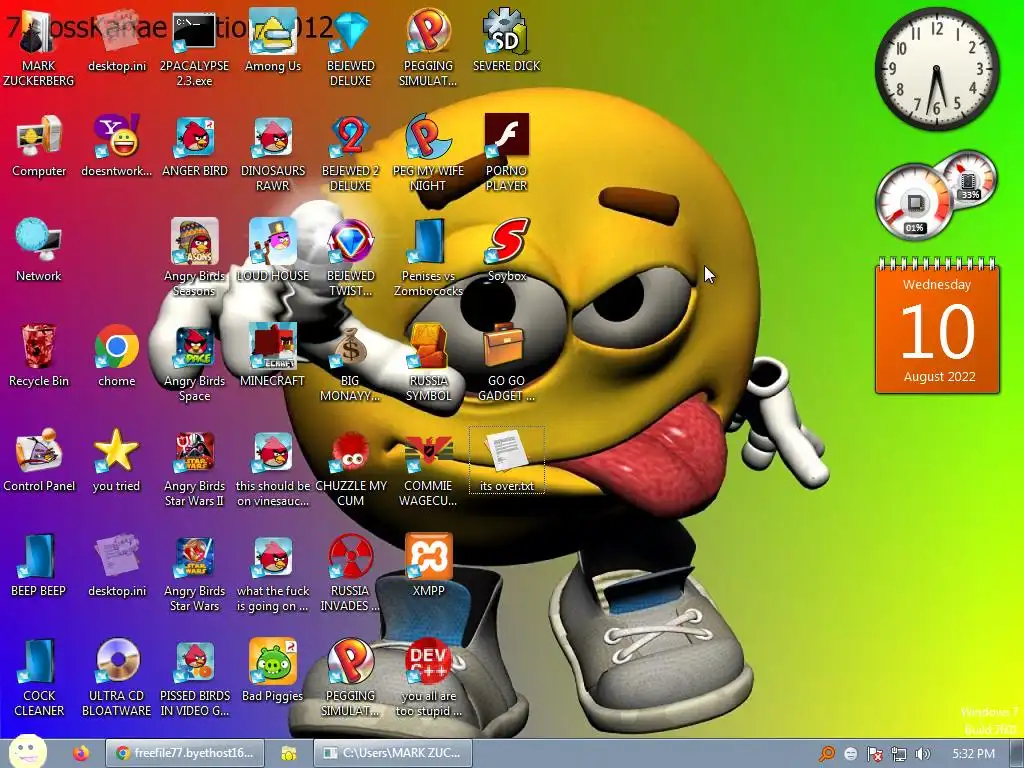1024x768 pixels.
Task: Select the BEJEWED DELUXE icon
Action: pyautogui.click(x=351, y=49)
